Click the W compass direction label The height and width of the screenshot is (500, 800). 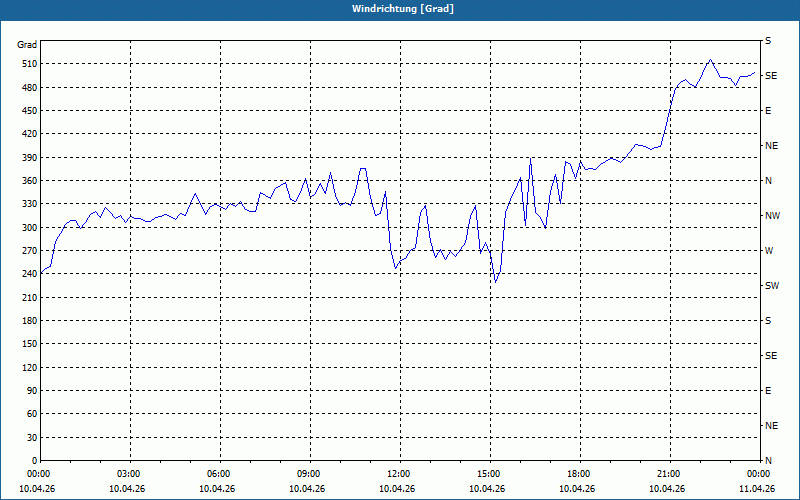coord(769,251)
